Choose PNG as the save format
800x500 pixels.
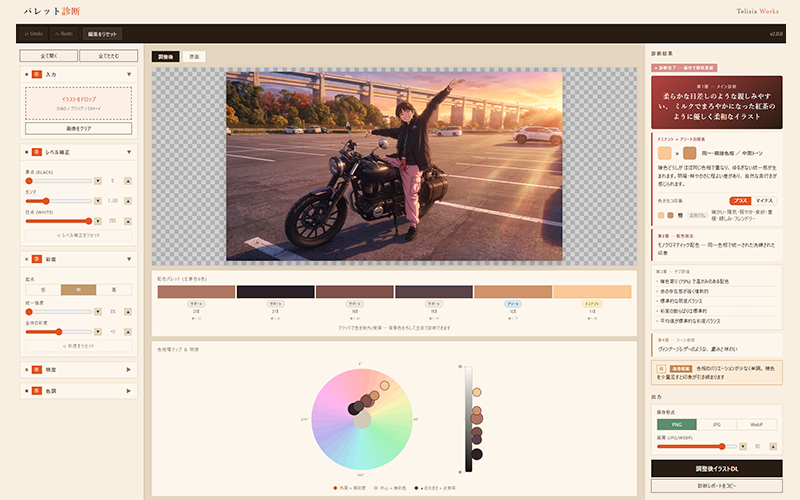pos(677,424)
